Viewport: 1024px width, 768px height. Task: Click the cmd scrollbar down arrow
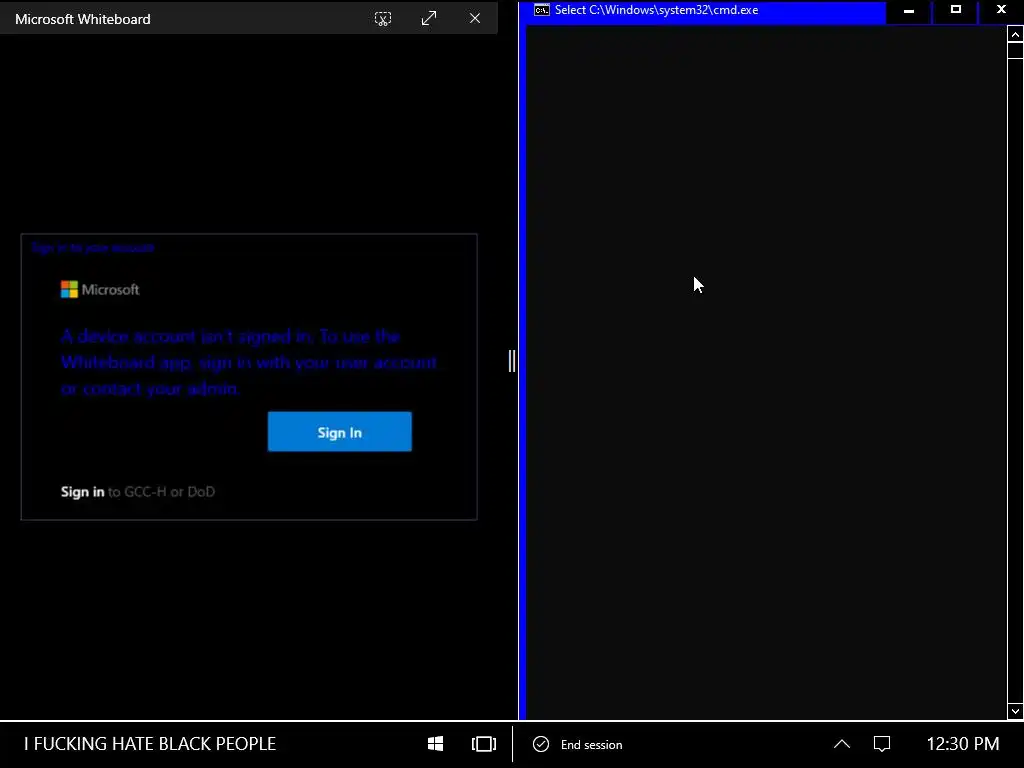(x=1015, y=711)
